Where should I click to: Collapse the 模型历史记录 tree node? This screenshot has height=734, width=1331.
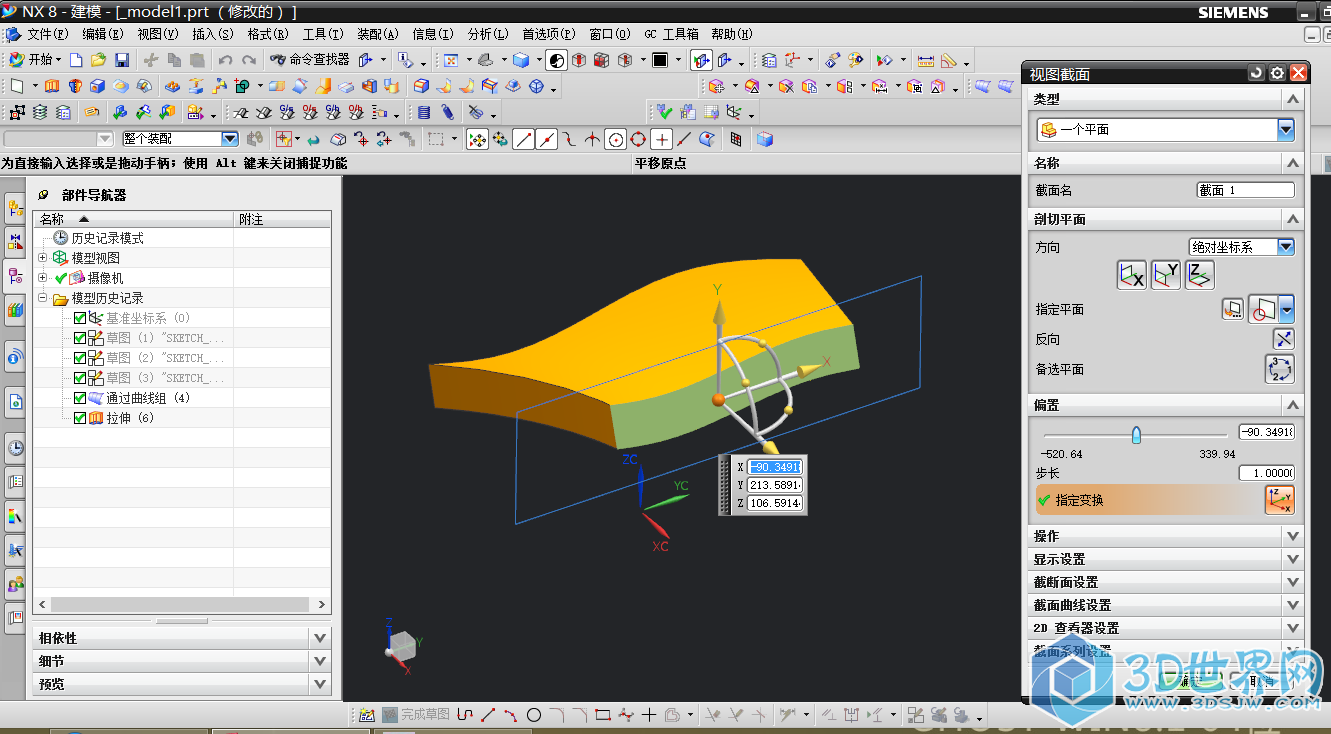tap(43, 298)
